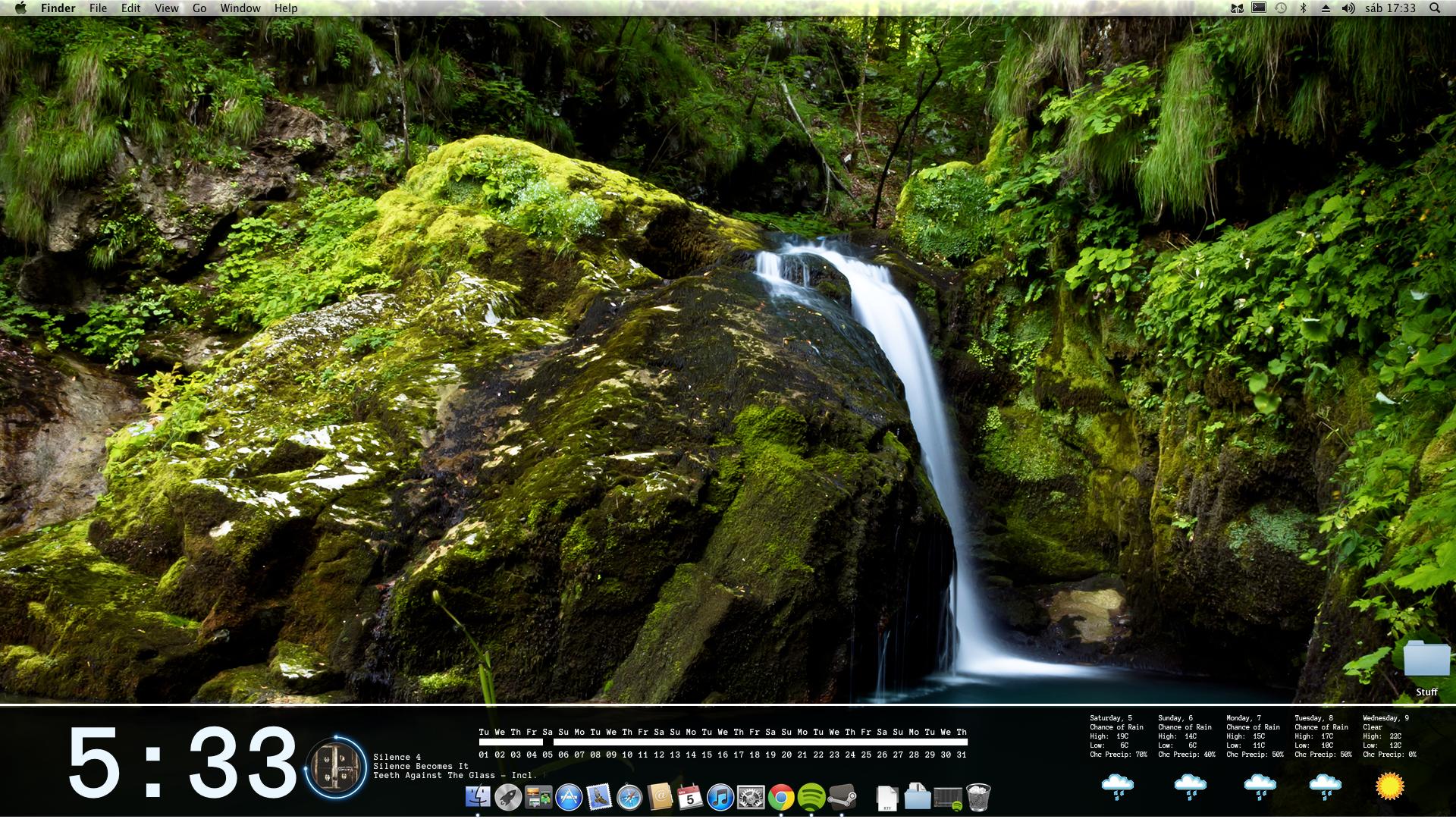Launch Launchpad rocket icon in dock

508,797
